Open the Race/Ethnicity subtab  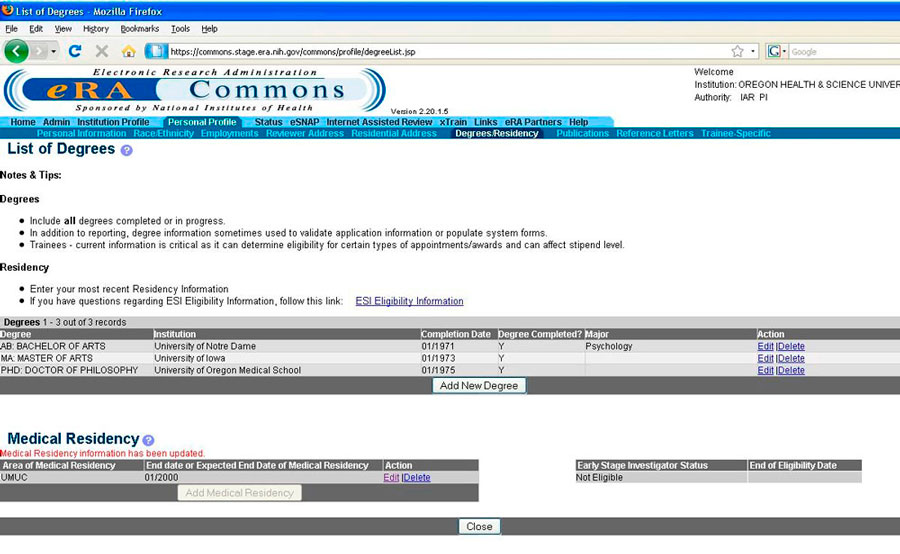(164, 133)
